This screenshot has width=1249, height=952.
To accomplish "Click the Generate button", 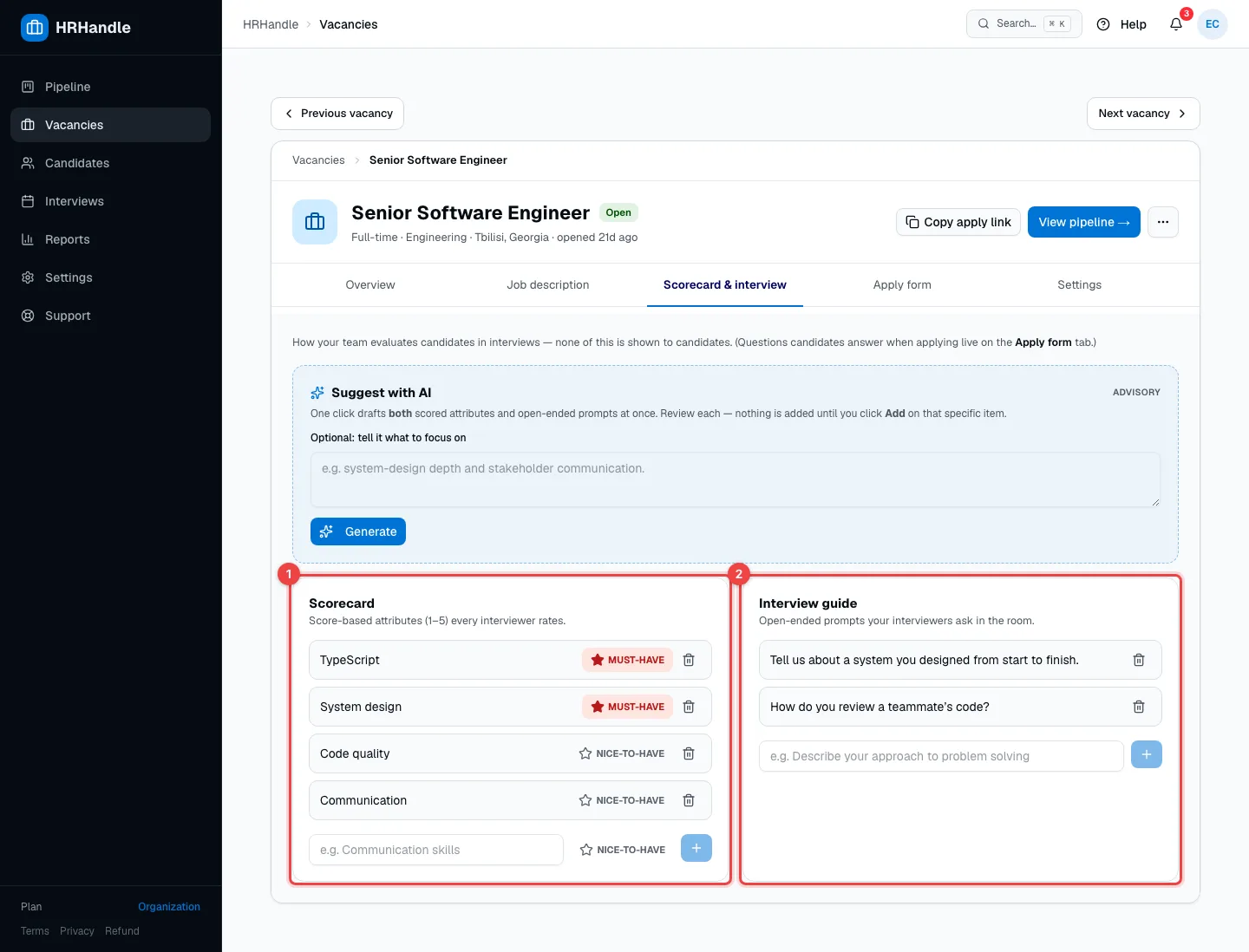I will (x=358, y=531).
